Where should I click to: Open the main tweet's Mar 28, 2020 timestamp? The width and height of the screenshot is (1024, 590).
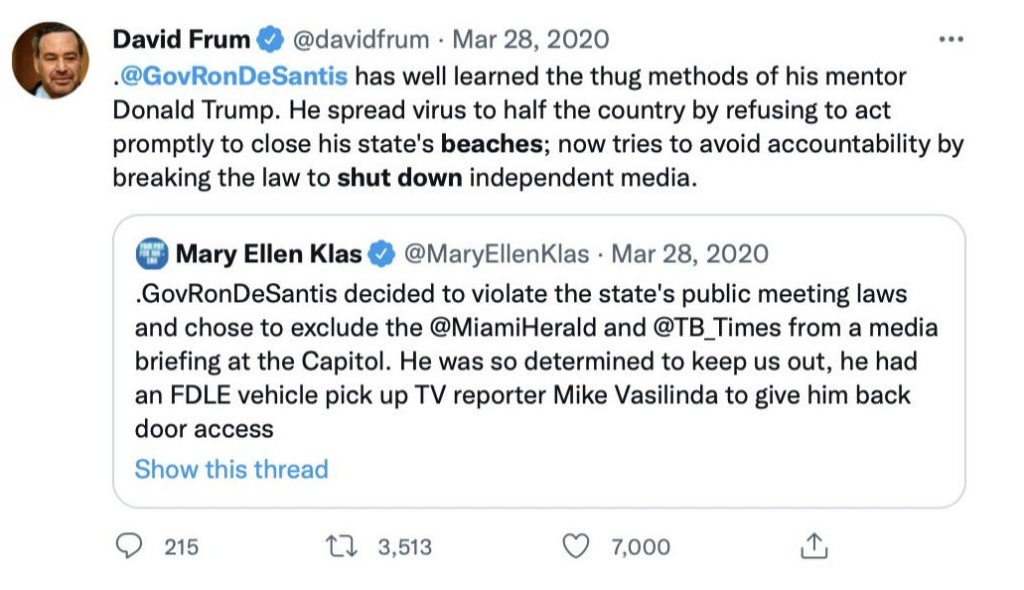[x=530, y=40]
